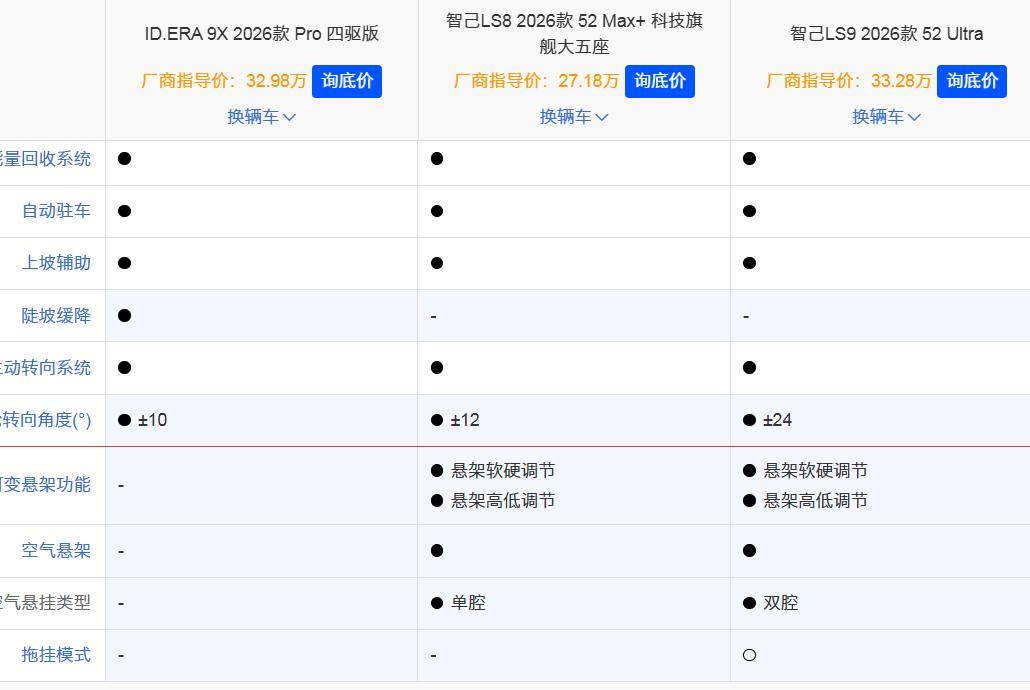
Task: Click 智己LS8 dot in 上坡辅助 row
Action: tap(437, 263)
